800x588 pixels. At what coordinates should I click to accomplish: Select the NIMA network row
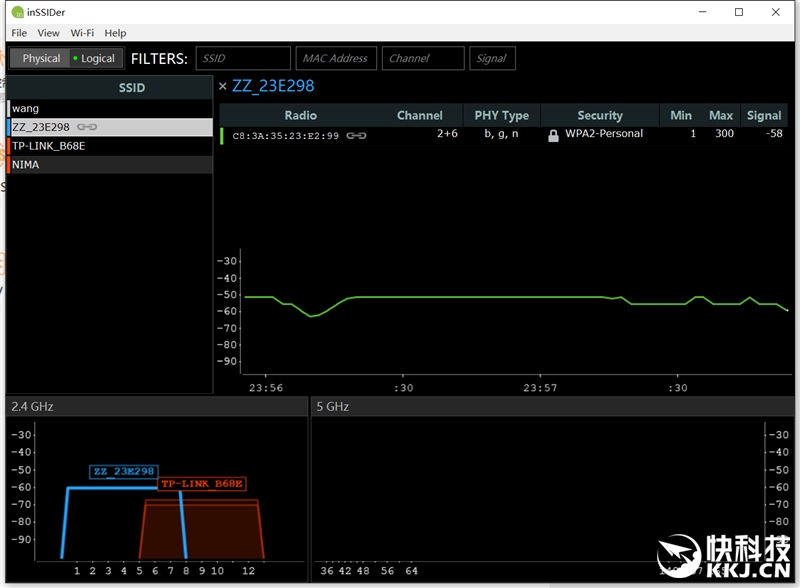110,164
